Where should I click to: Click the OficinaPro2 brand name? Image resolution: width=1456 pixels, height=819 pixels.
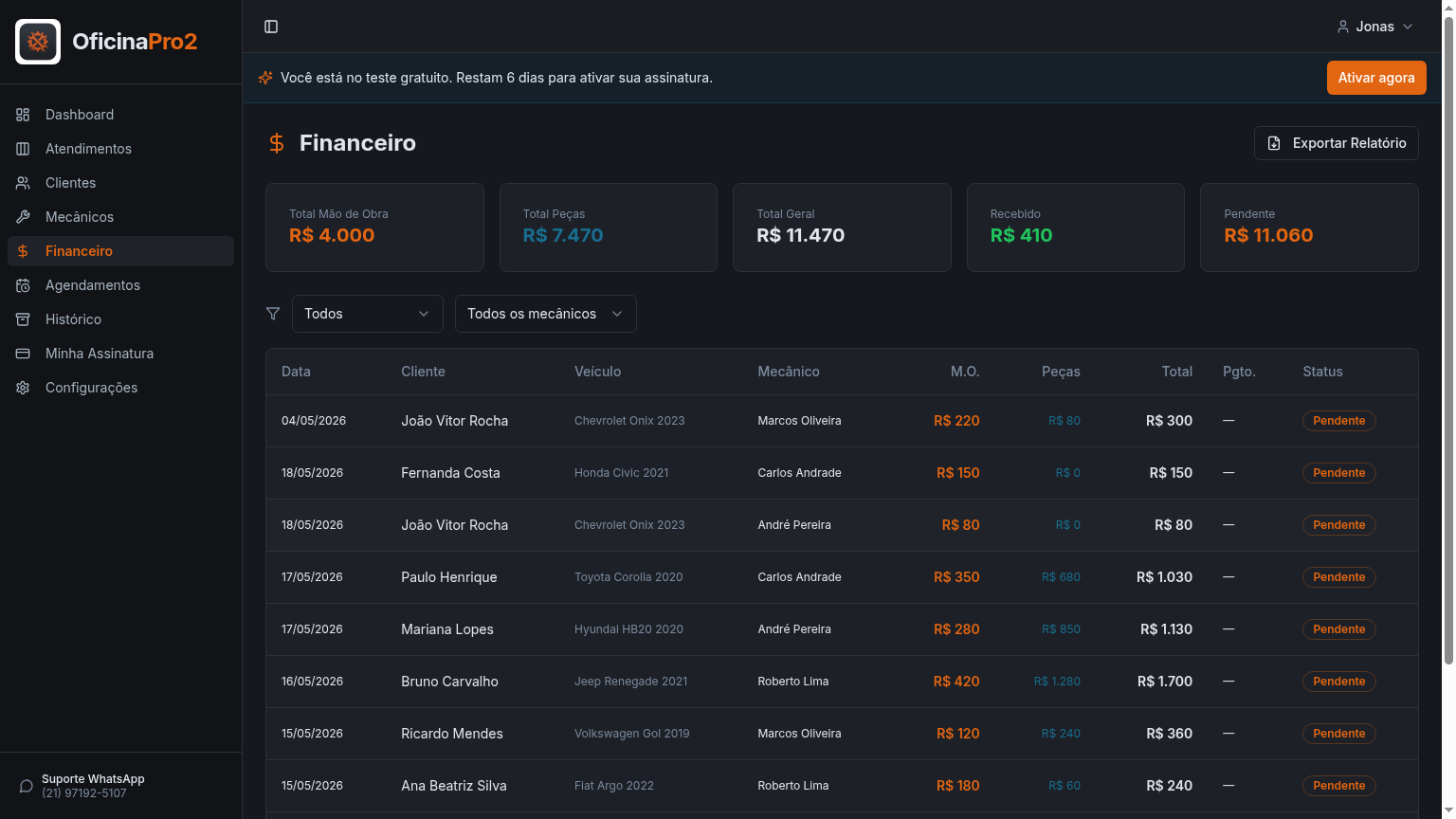135,42
